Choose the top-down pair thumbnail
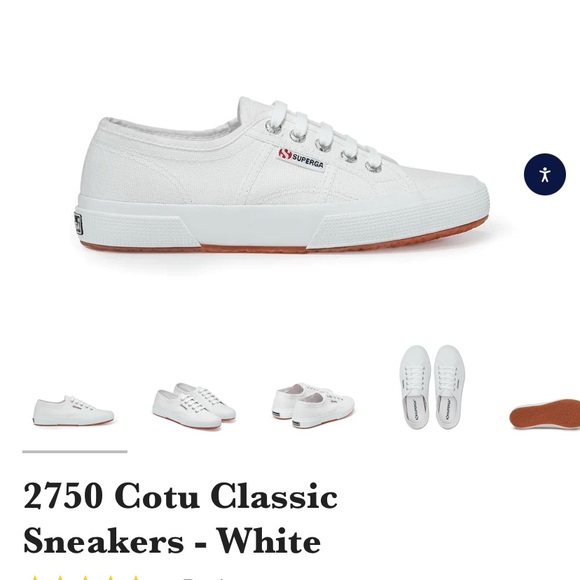The height and width of the screenshot is (580, 580). point(432,387)
